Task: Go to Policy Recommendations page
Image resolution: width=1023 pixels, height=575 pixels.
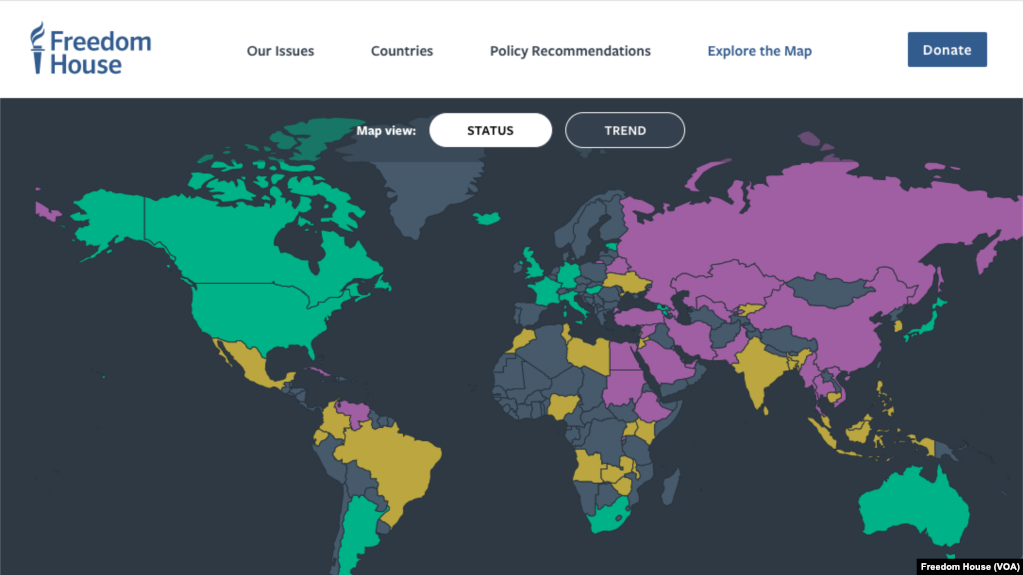Action: 570,51
